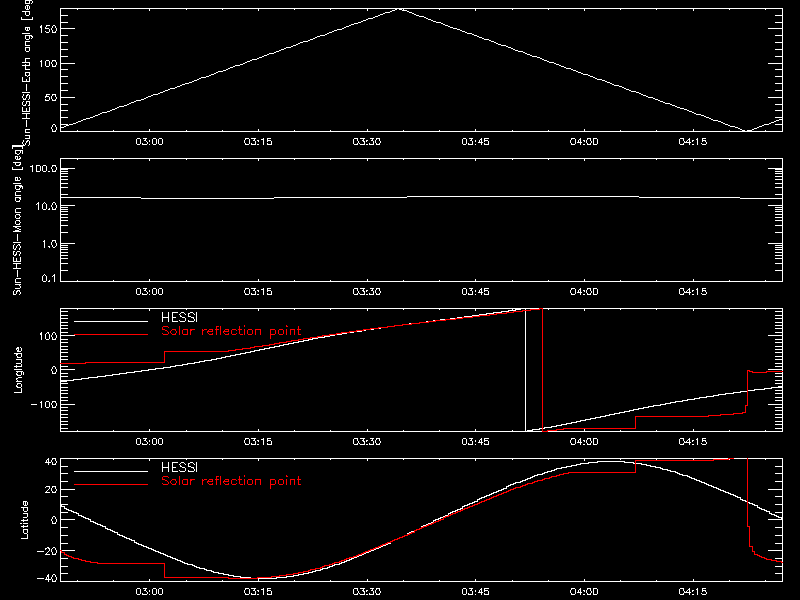
Task: Click 04:00 time label under Earth angle plot
Action: coord(584,141)
